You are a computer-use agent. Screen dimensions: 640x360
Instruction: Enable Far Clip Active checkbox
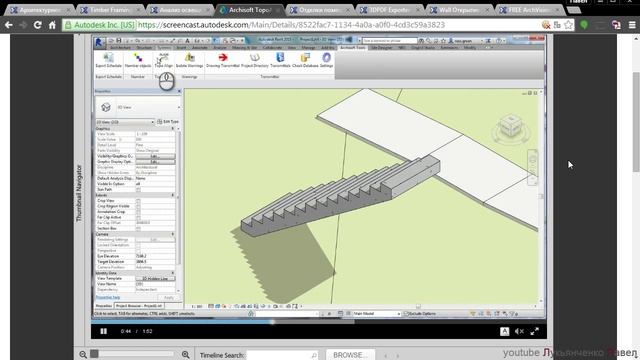pyautogui.click(x=138, y=217)
